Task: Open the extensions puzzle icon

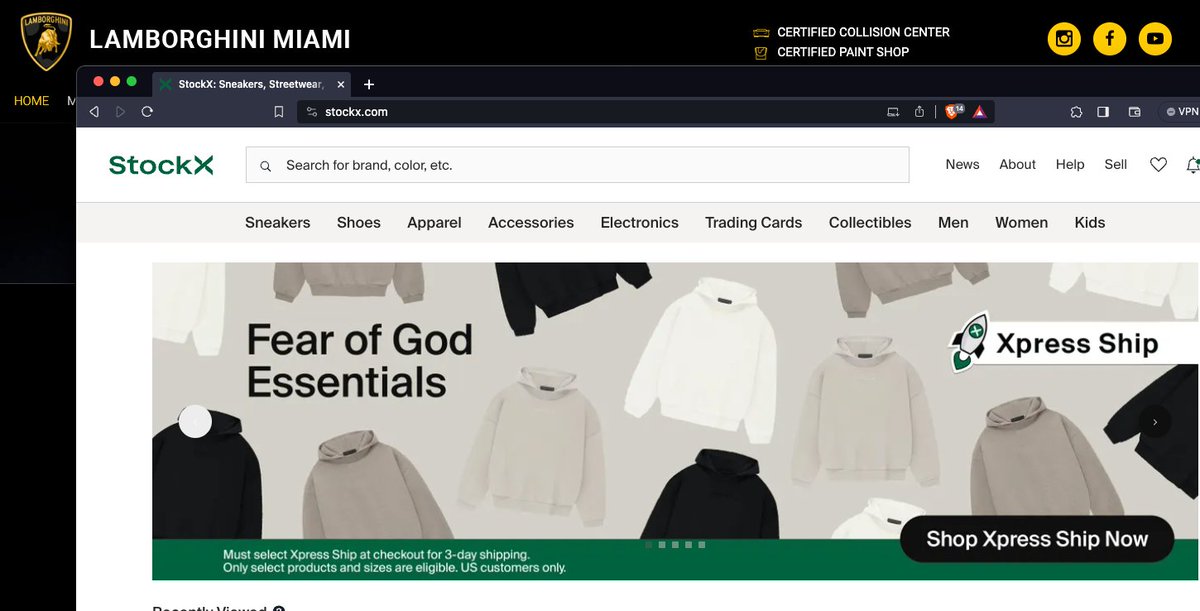Action: 1076,112
